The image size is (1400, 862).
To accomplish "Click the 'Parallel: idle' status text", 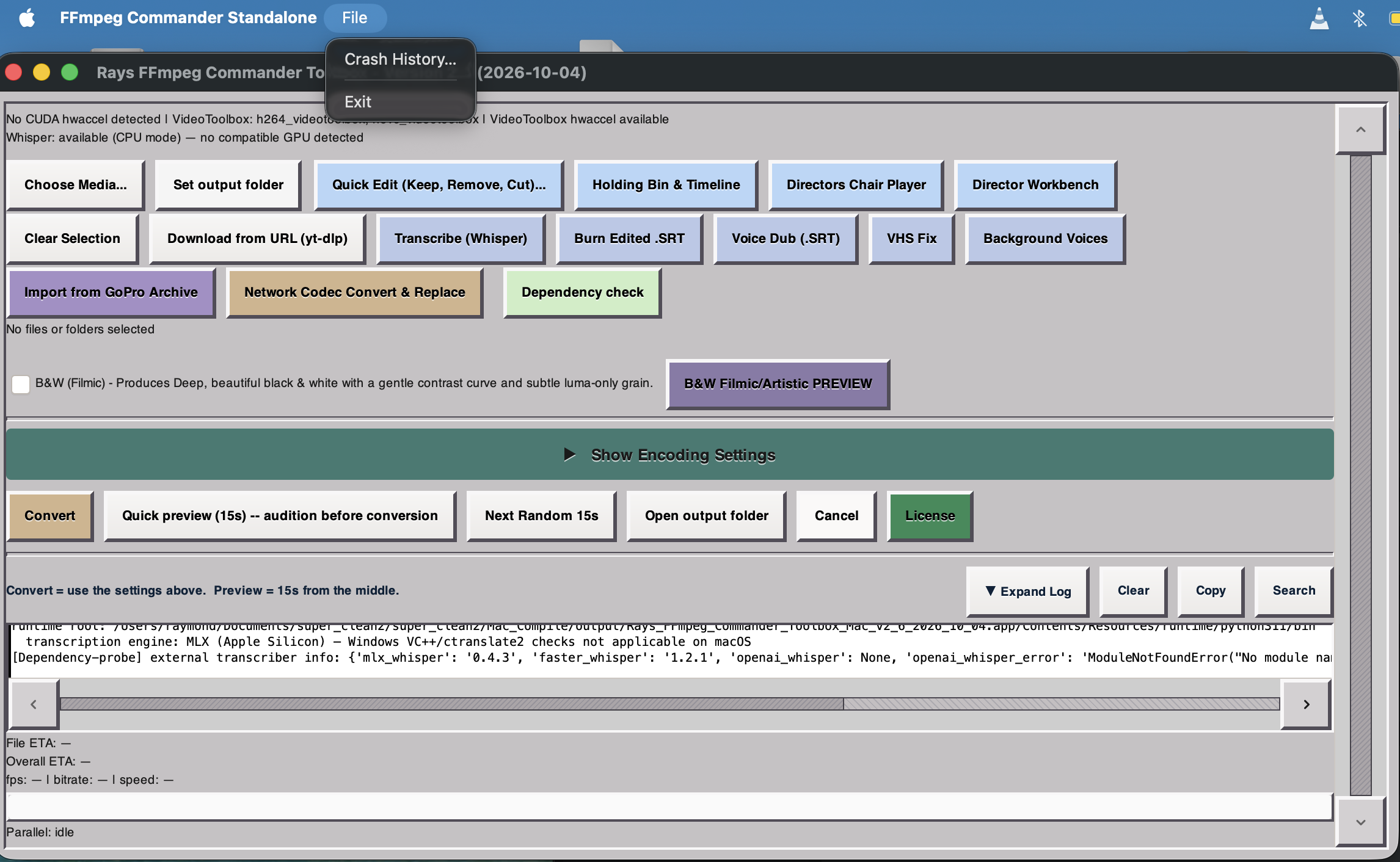I will point(40,832).
